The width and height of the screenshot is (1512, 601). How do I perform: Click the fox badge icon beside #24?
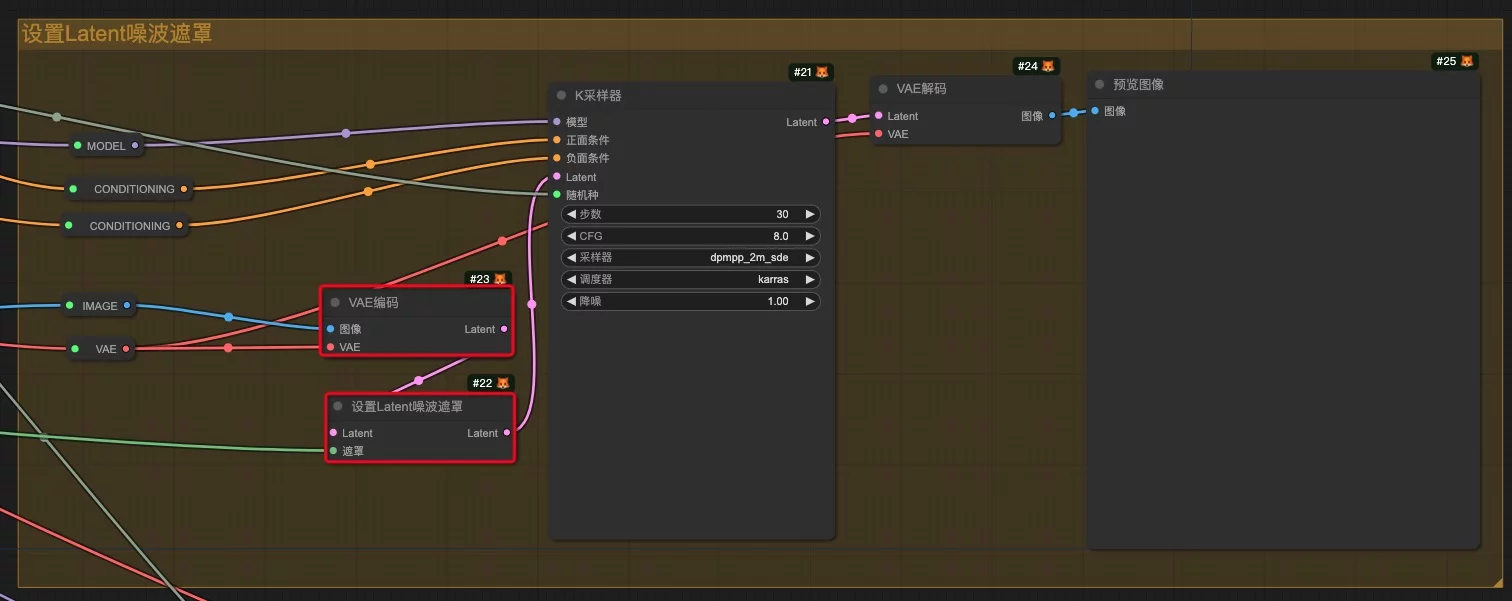coord(1048,66)
